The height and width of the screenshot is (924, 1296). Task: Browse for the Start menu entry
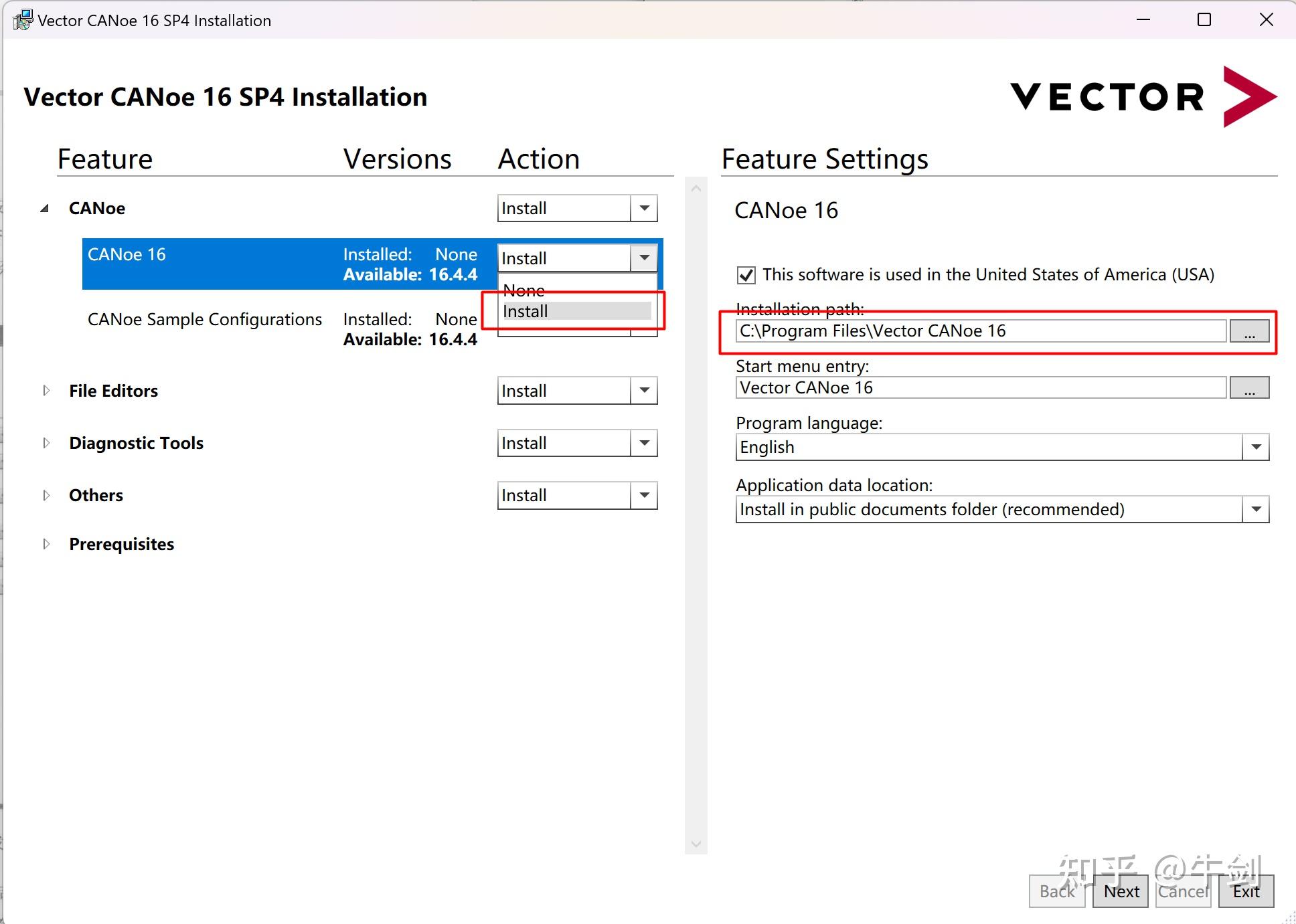(x=1248, y=388)
